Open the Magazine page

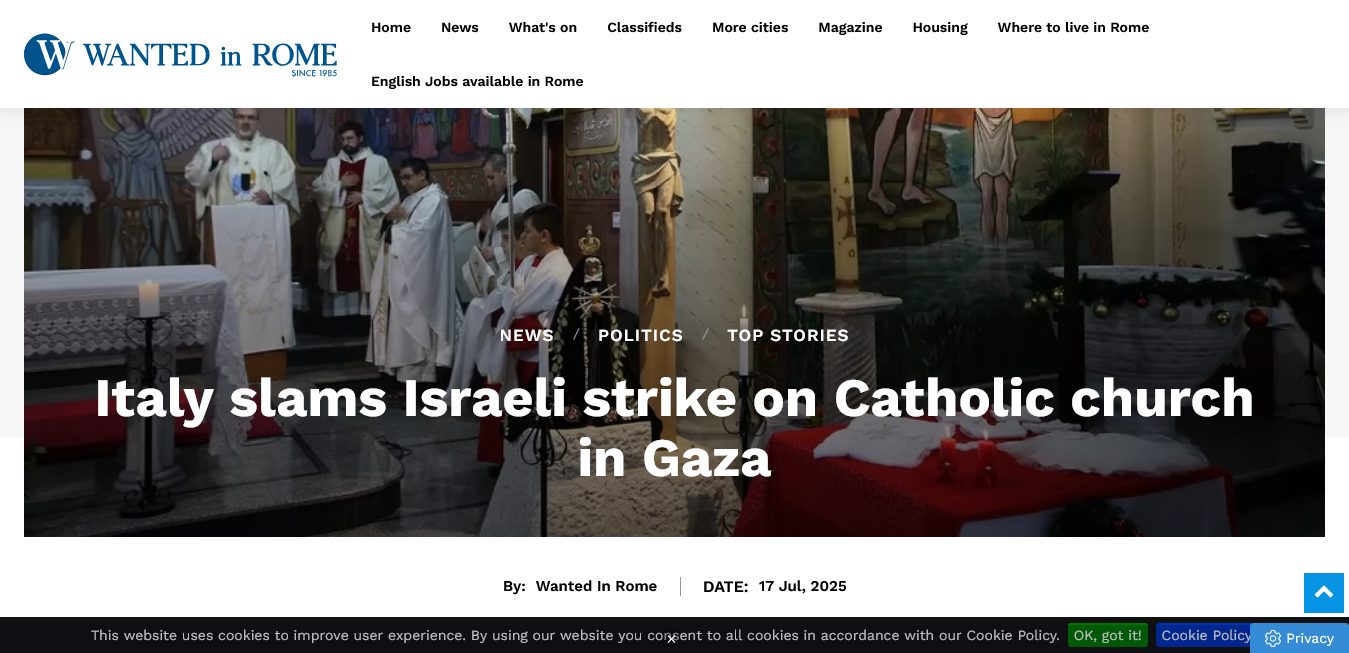click(850, 27)
